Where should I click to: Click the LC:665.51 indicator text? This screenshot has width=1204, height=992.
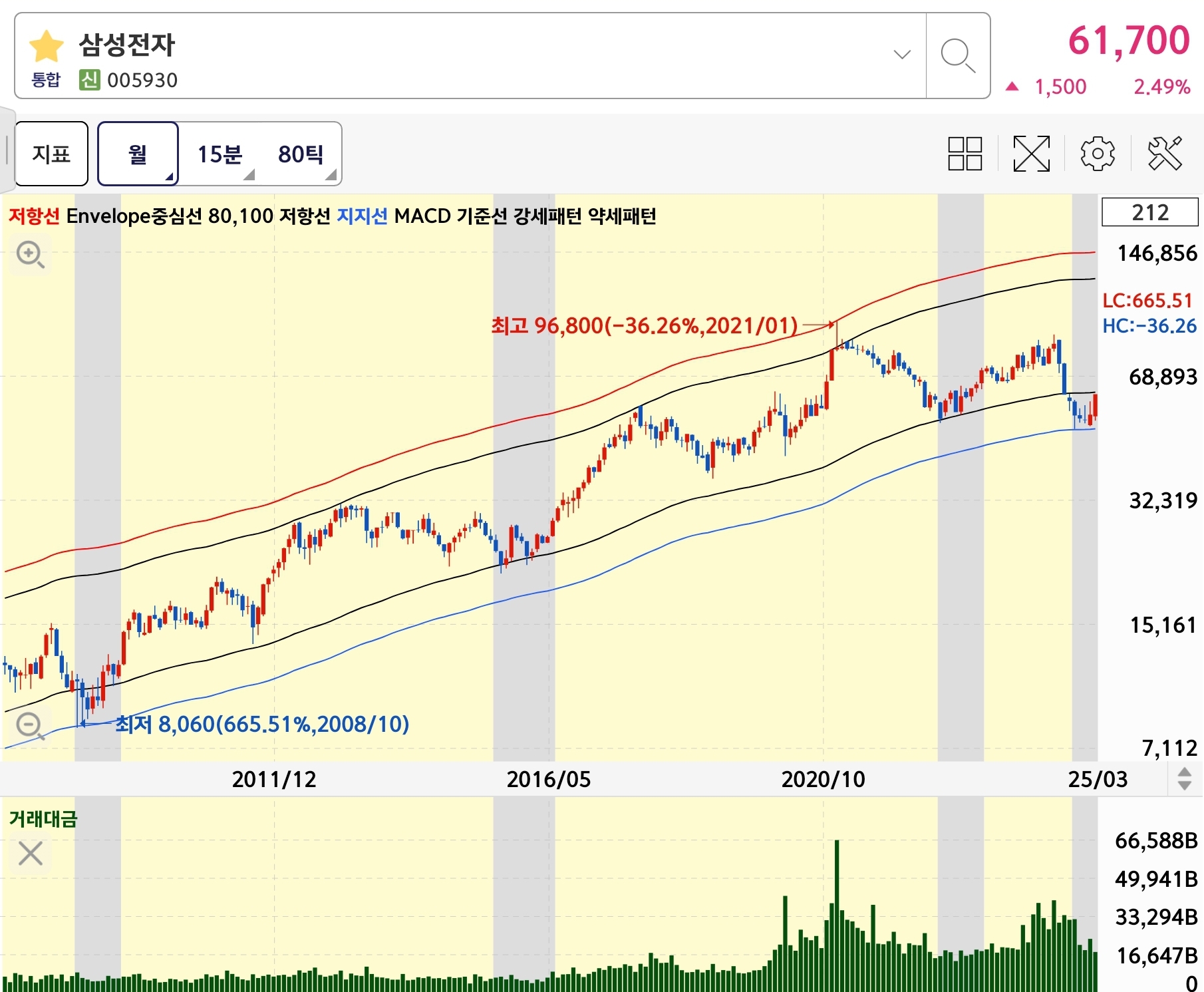1147,300
